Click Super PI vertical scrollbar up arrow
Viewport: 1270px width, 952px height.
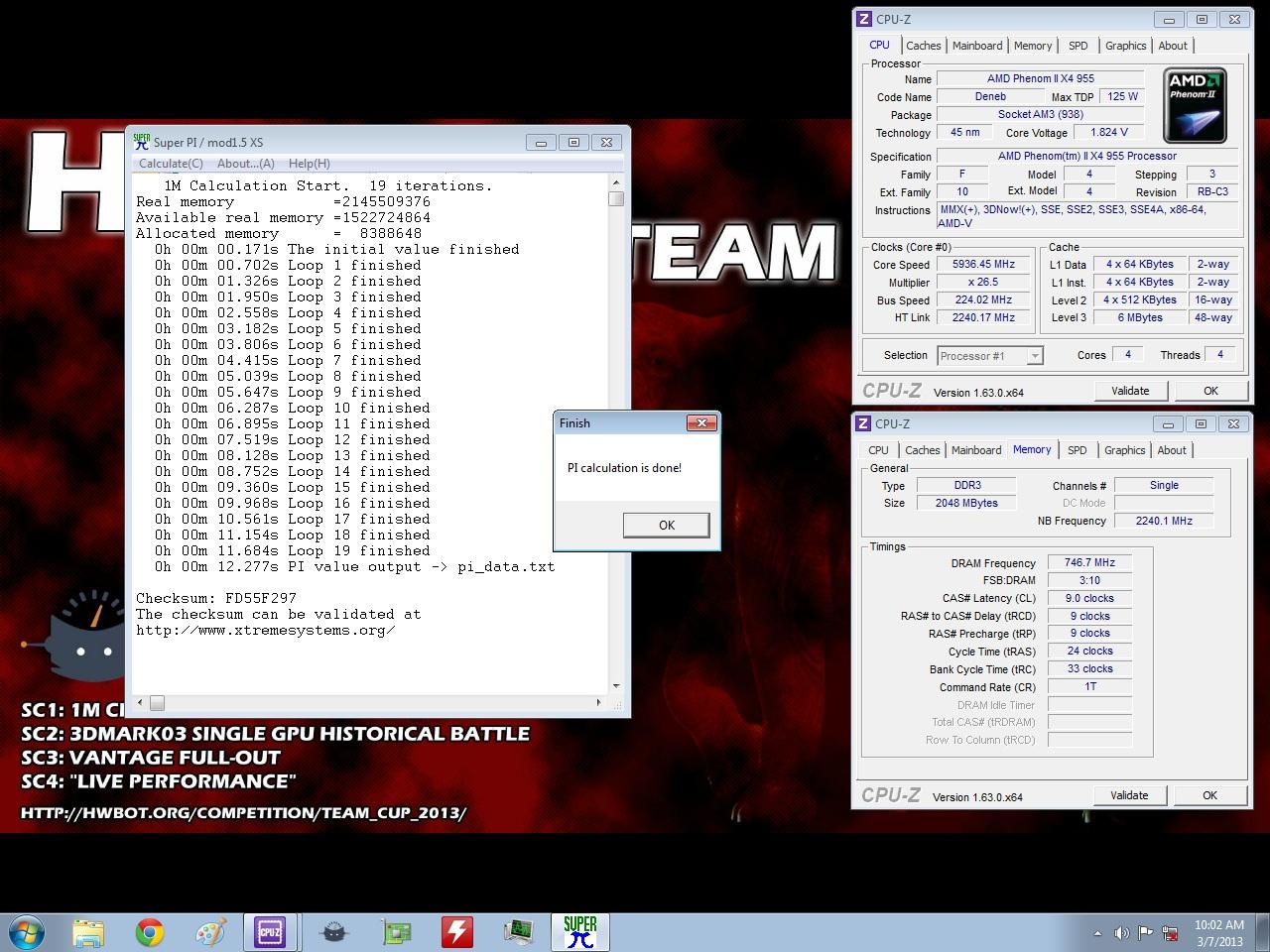click(616, 182)
